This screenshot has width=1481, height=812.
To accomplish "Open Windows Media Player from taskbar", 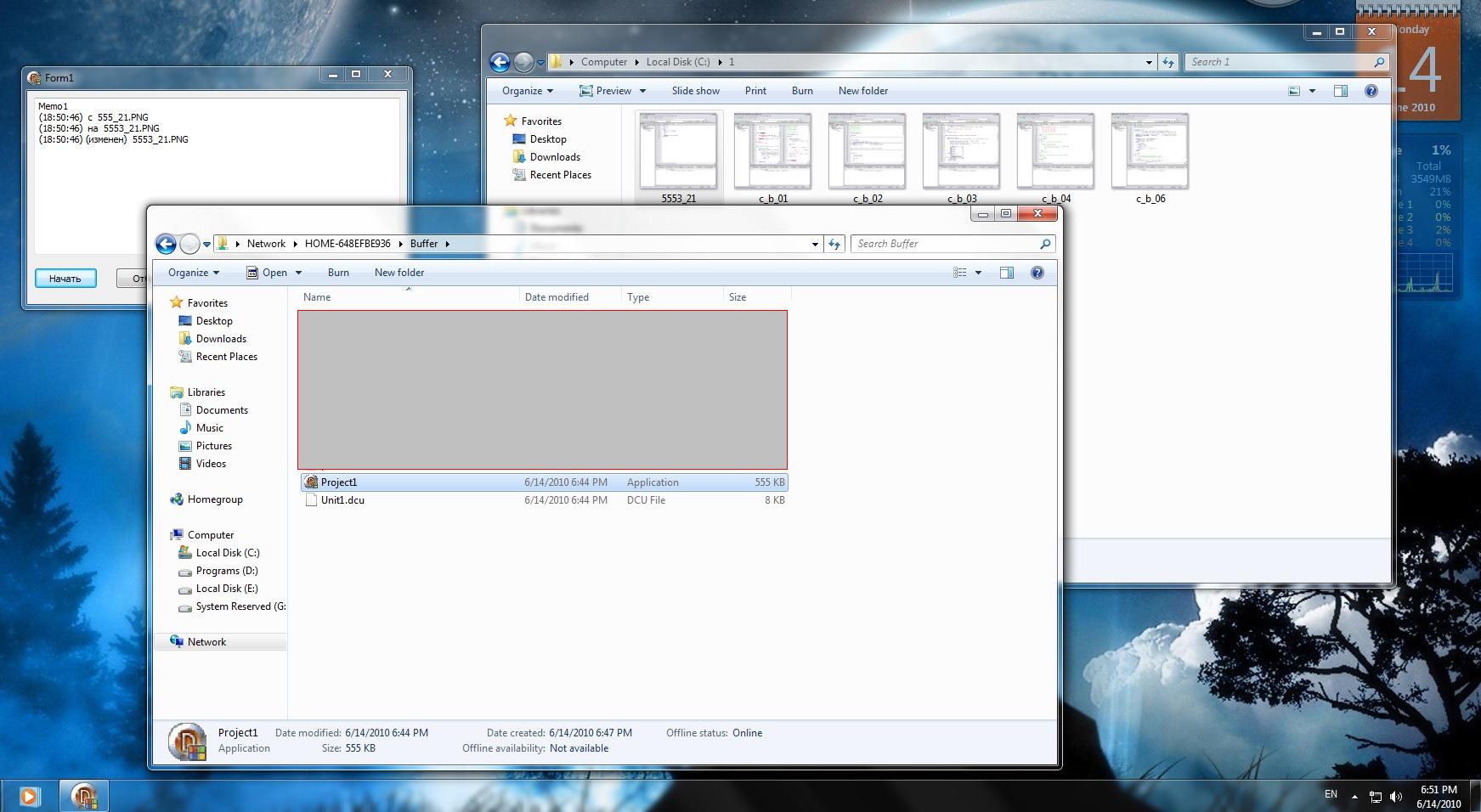I will 28,796.
